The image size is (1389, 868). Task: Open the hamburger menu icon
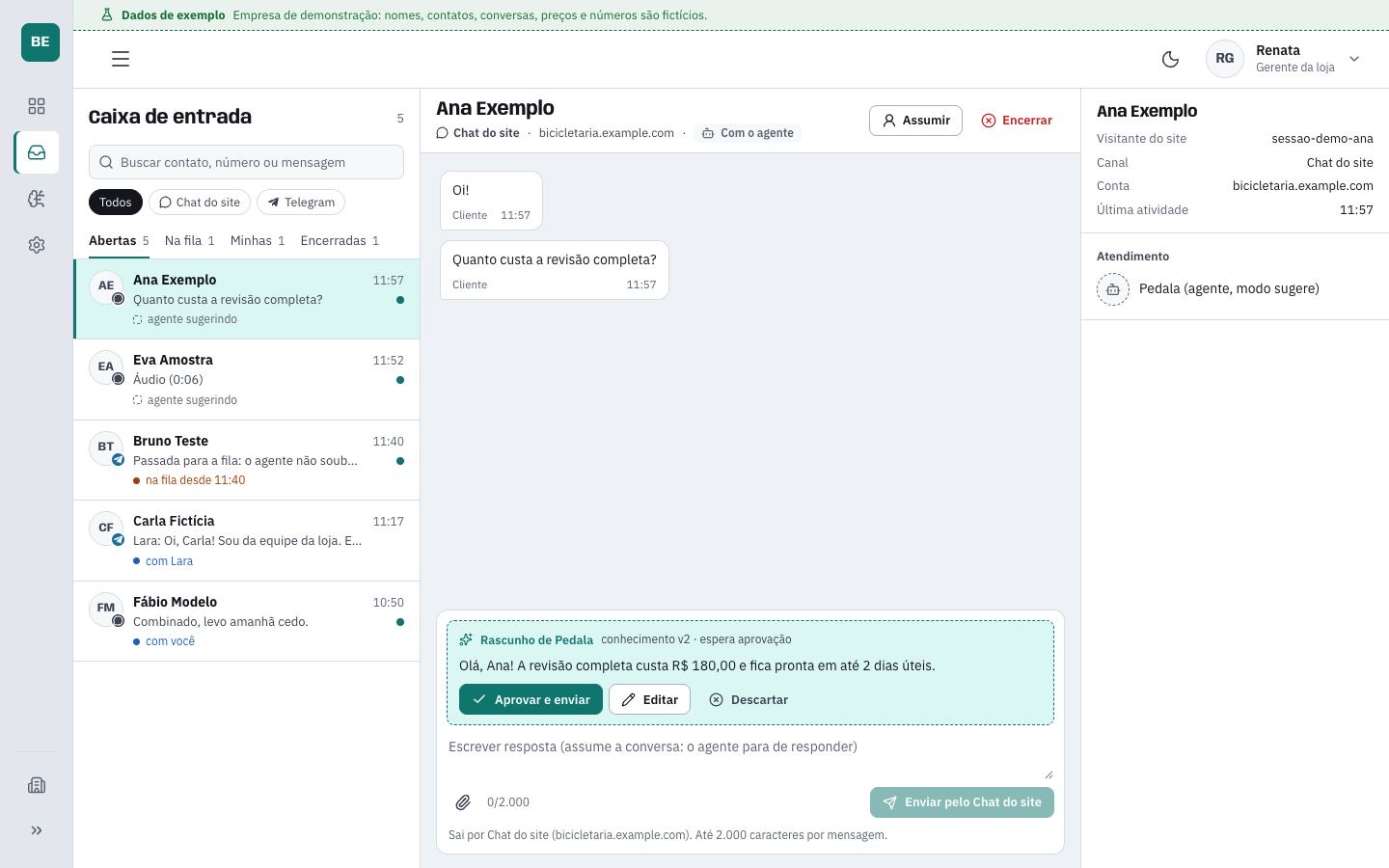click(121, 59)
